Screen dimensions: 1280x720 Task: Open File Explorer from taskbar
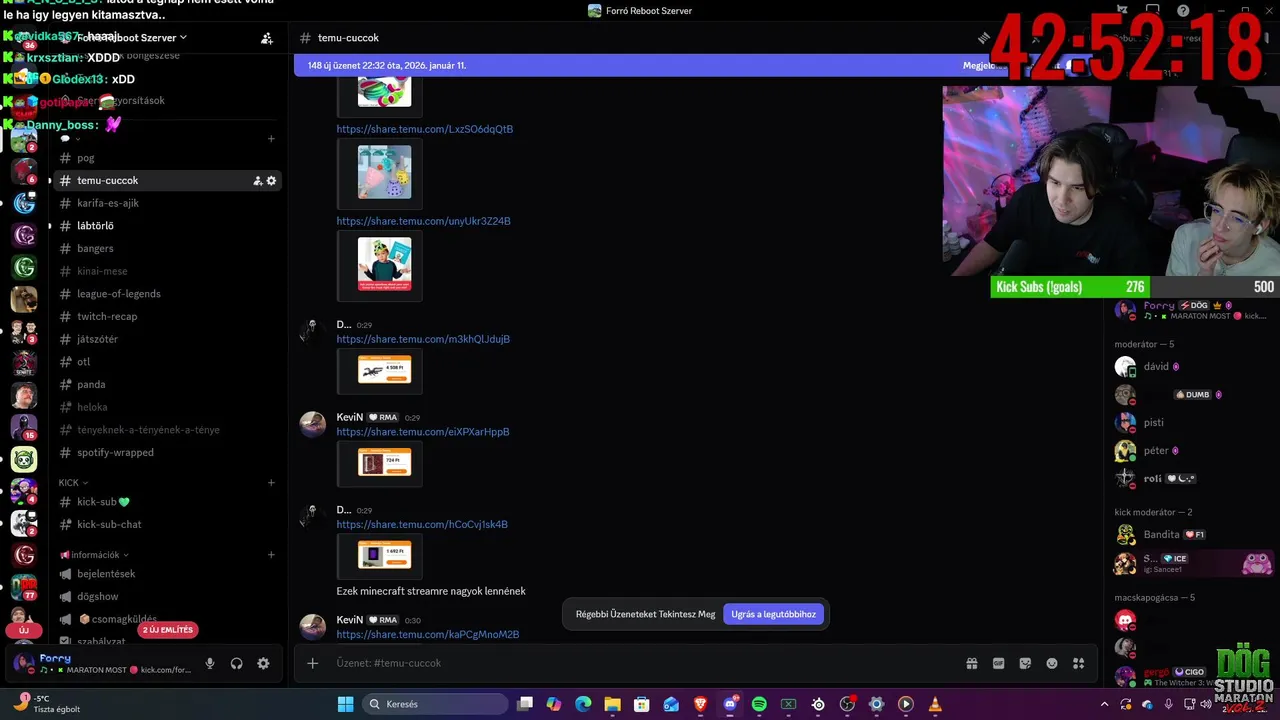(x=612, y=704)
